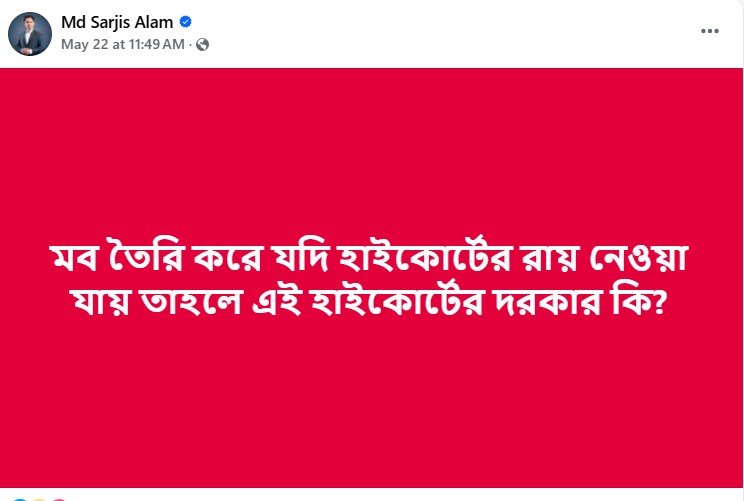Viewport: 744px width, 501px height.
Task: Click the surname 'Alam' in the header
Action: 156,22
